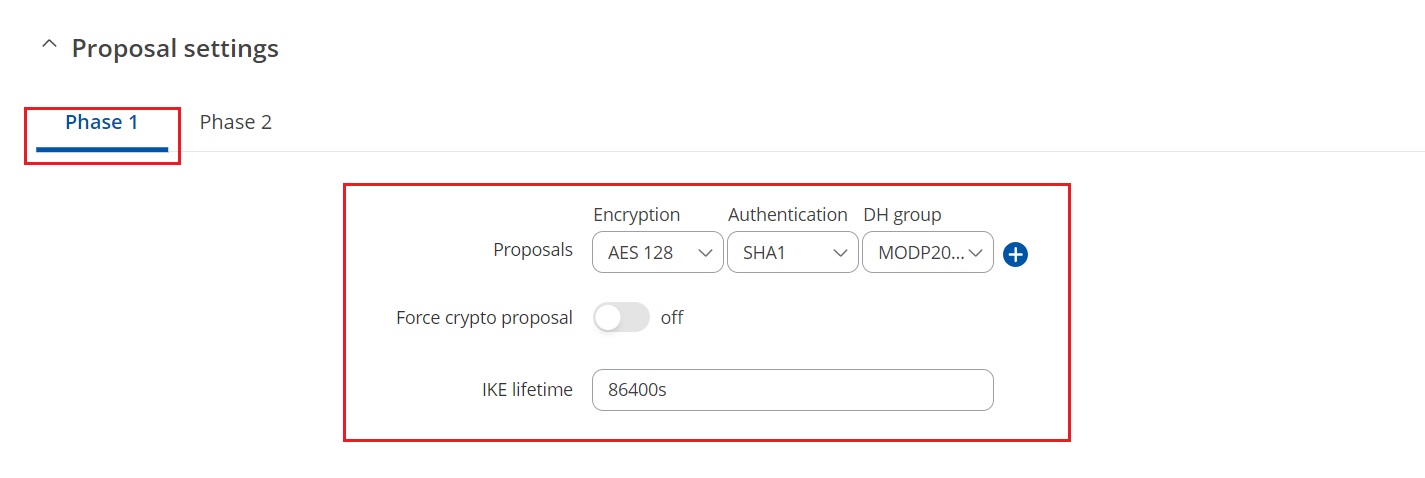This screenshot has height=478, width=1425.
Task: Add another proposal with the plus icon
Action: point(1015,255)
